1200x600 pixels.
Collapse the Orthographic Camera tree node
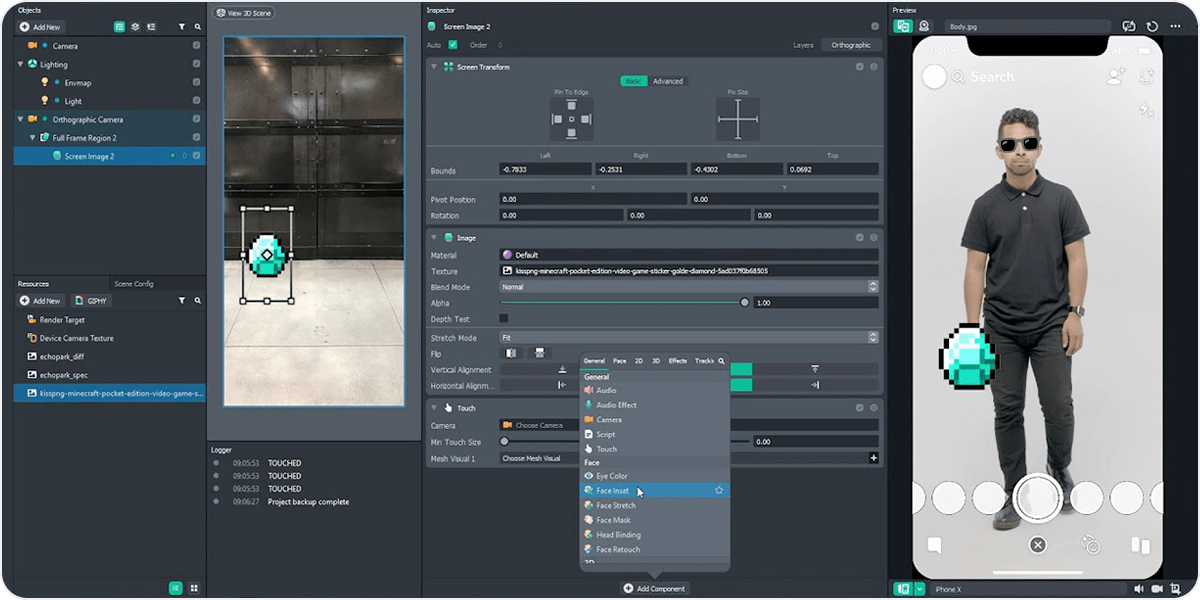[20, 119]
